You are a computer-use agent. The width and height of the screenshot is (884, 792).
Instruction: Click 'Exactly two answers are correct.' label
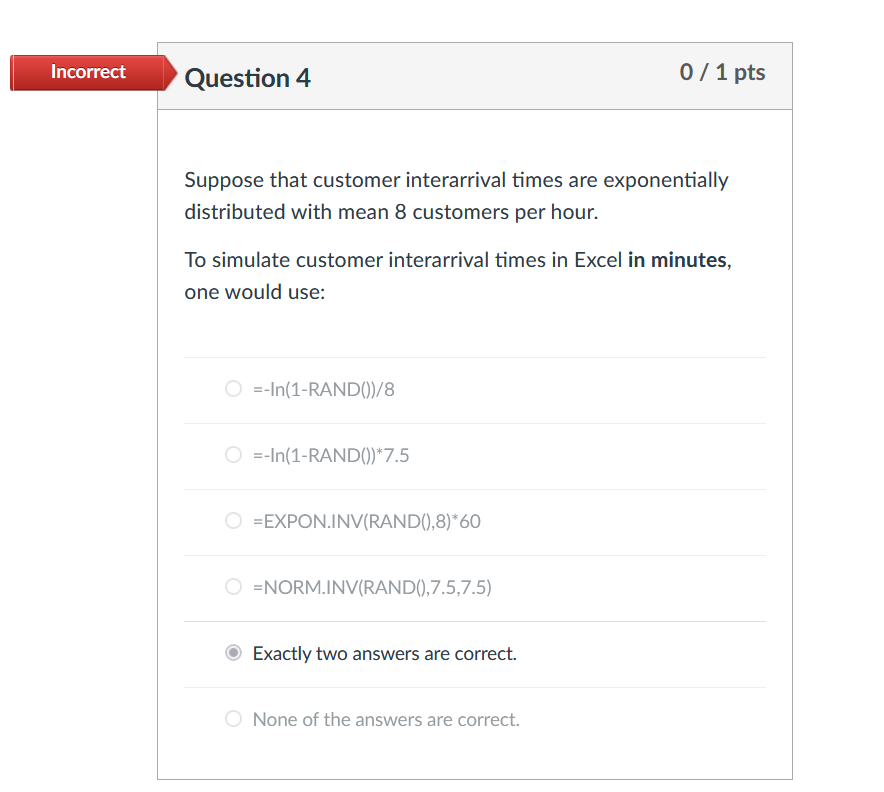384,653
